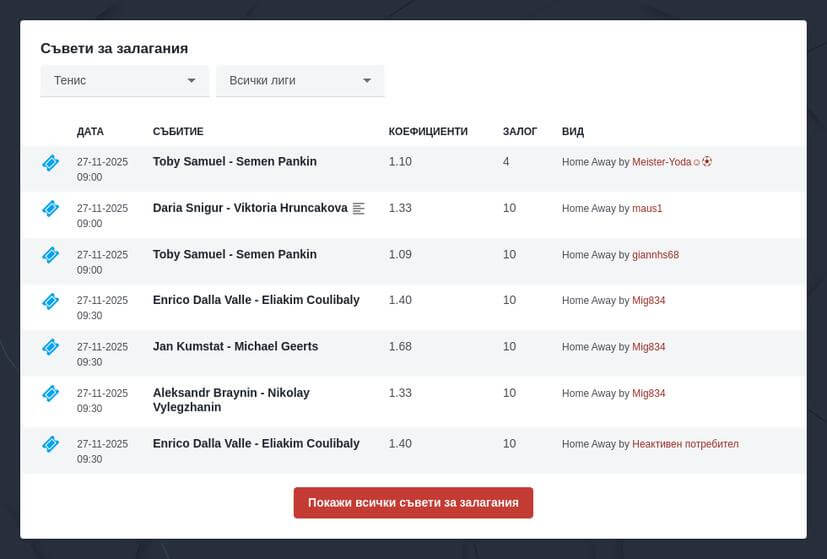Screen dimensions: 827x559
Task: Open giannhs68 user link
Action: [655, 255]
